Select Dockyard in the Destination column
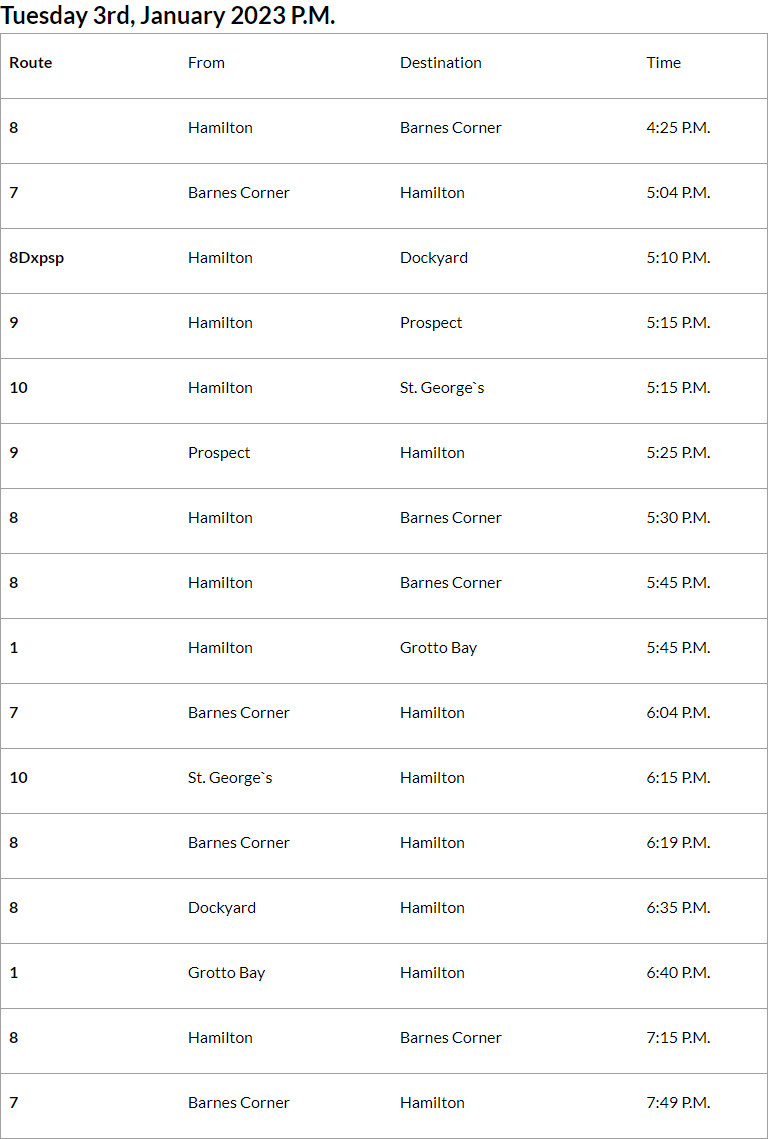The height and width of the screenshot is (1139, 768). (x=434, y=258)
